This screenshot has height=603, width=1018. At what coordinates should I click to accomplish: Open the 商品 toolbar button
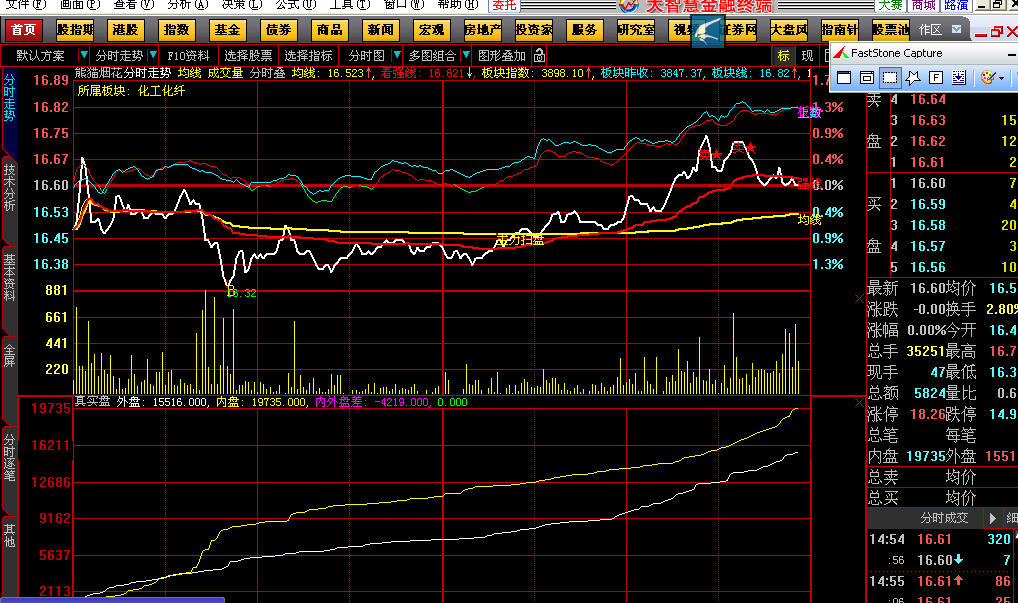(329, 30)
